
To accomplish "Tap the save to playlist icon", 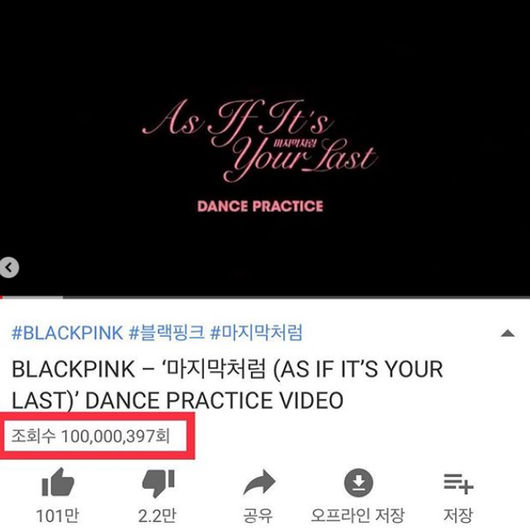I will [458, 484].
